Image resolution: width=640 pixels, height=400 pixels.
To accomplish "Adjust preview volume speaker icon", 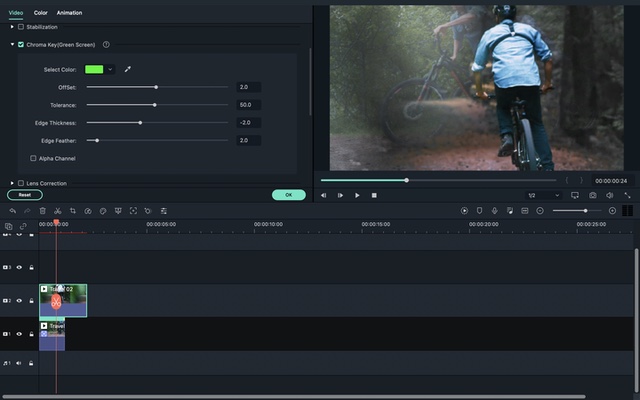I will pyautogui.click(x=609, y=196).
